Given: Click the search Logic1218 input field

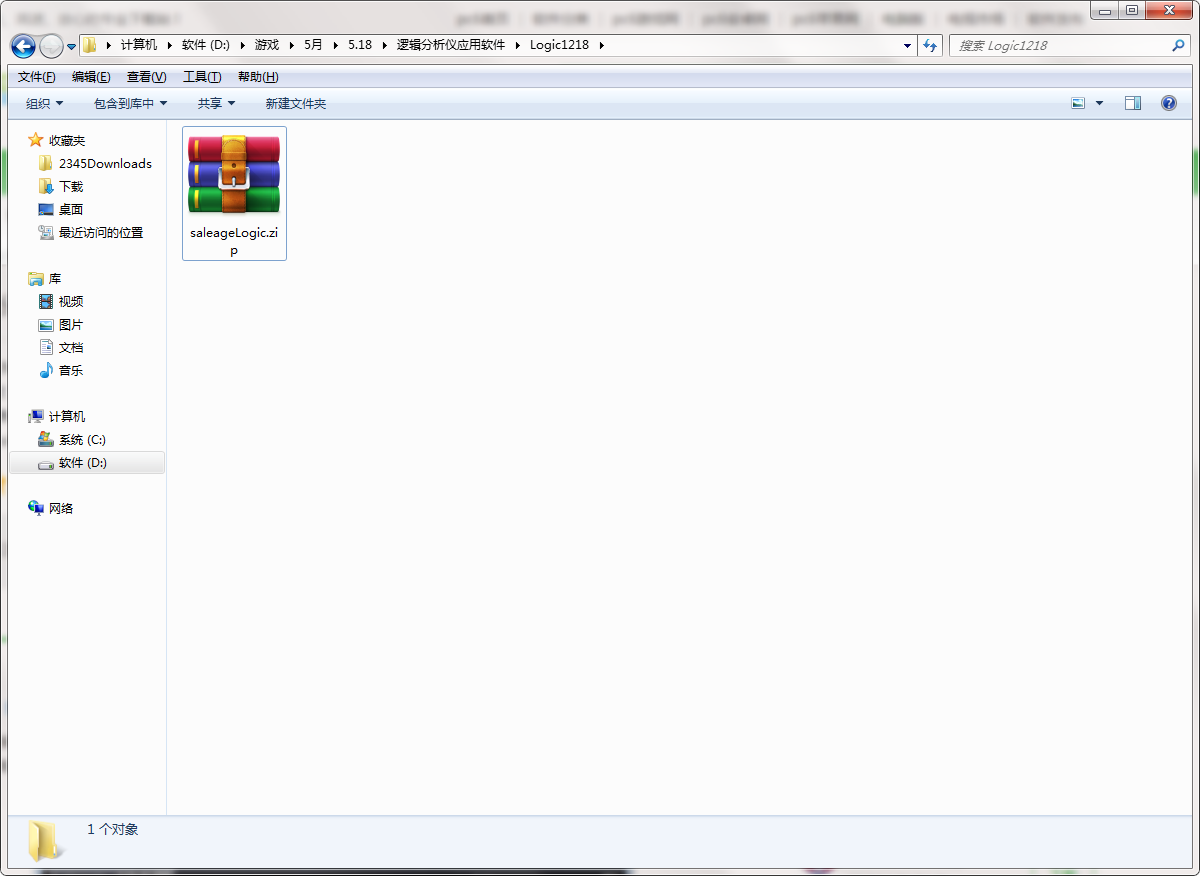Looking at the screenshot, I should [1060, 46].
